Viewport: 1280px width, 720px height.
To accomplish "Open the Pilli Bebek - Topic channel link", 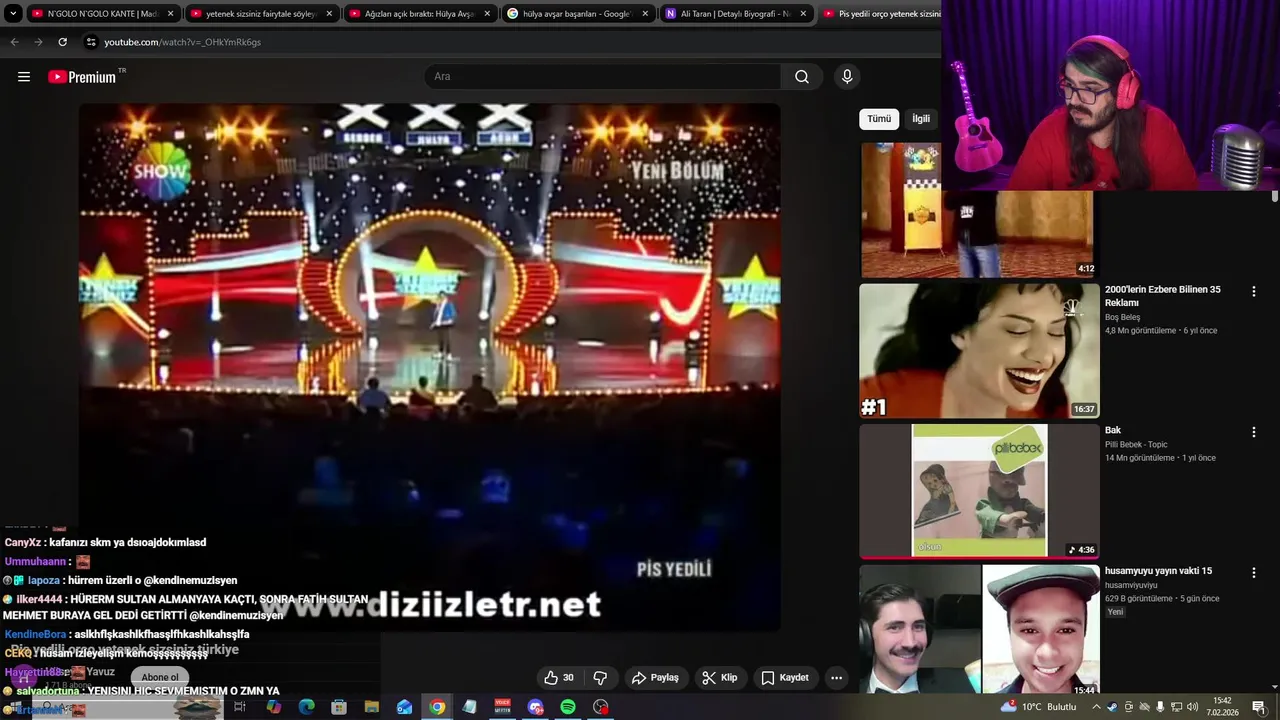I will pyautogui.click(x=1136, y=444).
